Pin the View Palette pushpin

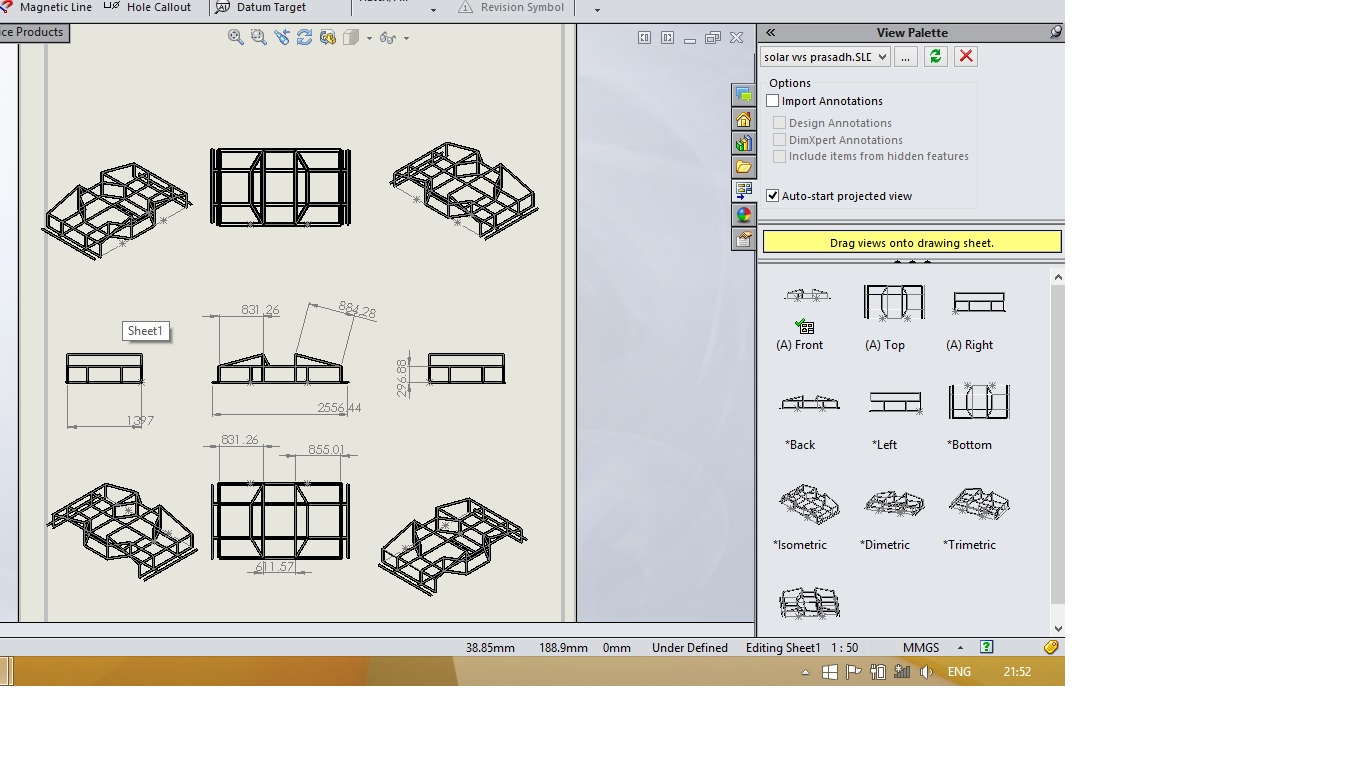coord(1056,32)
